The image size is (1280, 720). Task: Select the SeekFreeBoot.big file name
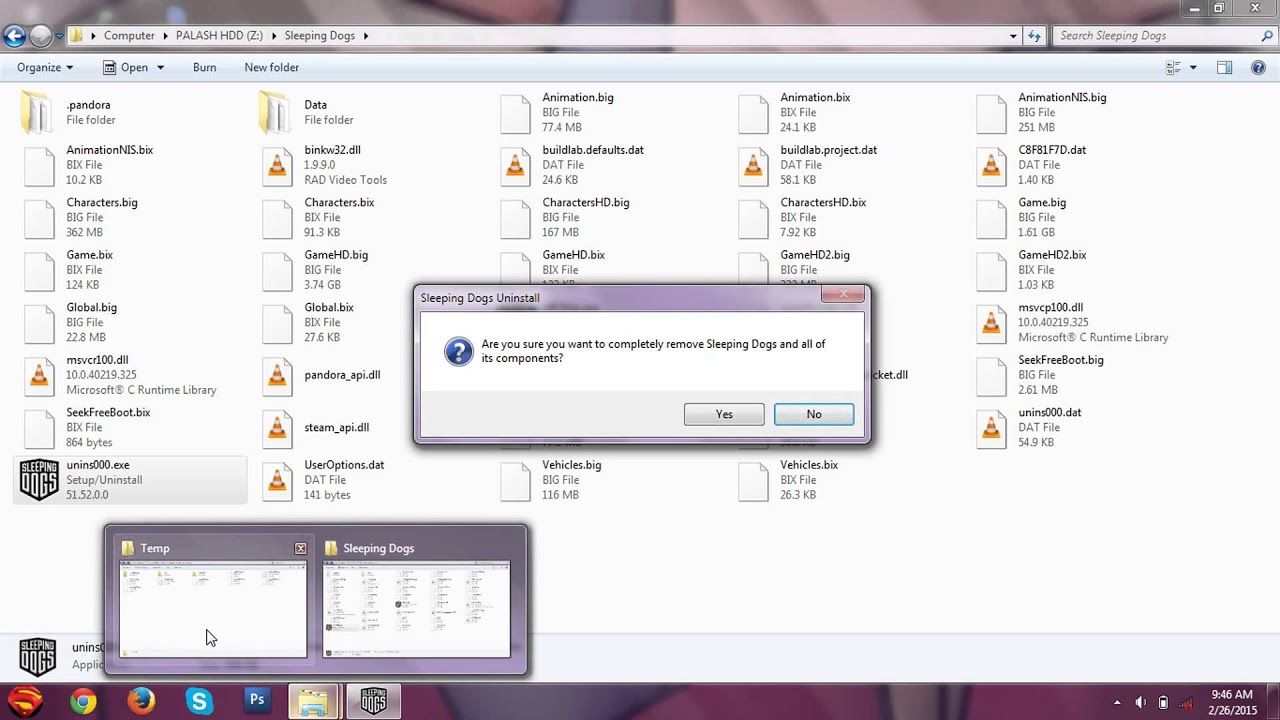[1061, 360]
